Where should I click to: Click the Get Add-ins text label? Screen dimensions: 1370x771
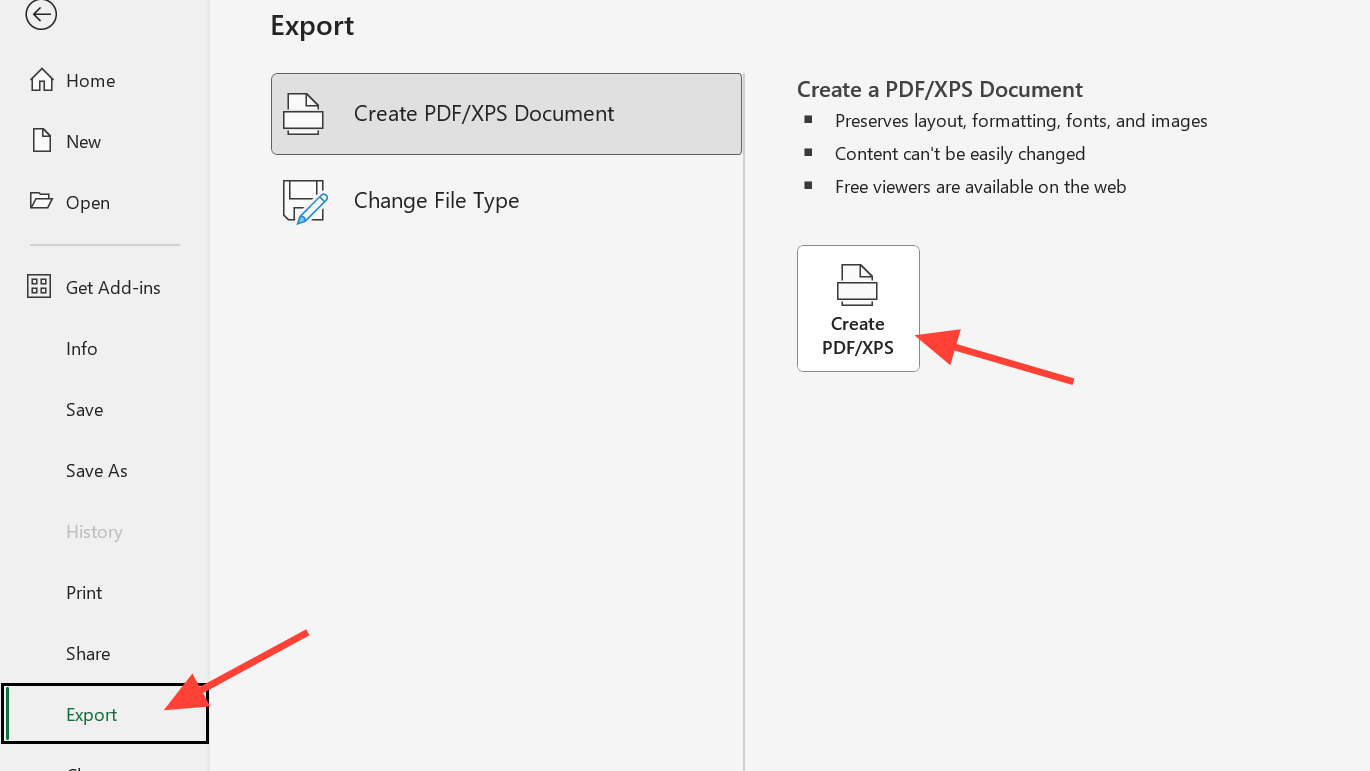click(113, 287)
